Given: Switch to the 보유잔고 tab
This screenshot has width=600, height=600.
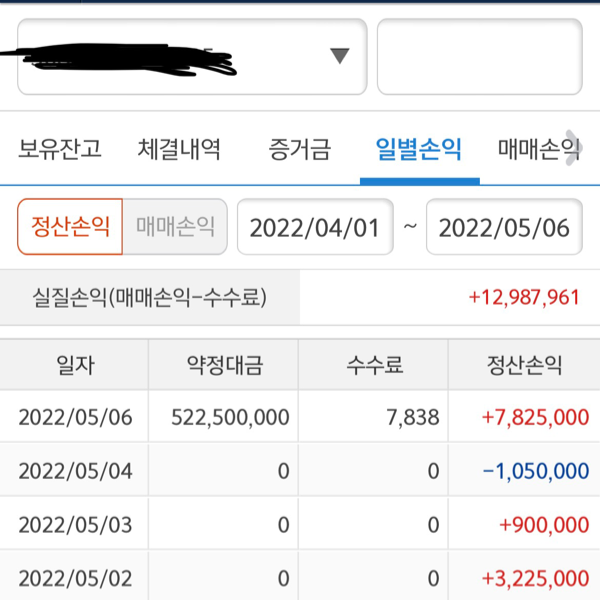Looking at the screenshot, I should pos(60,151).
